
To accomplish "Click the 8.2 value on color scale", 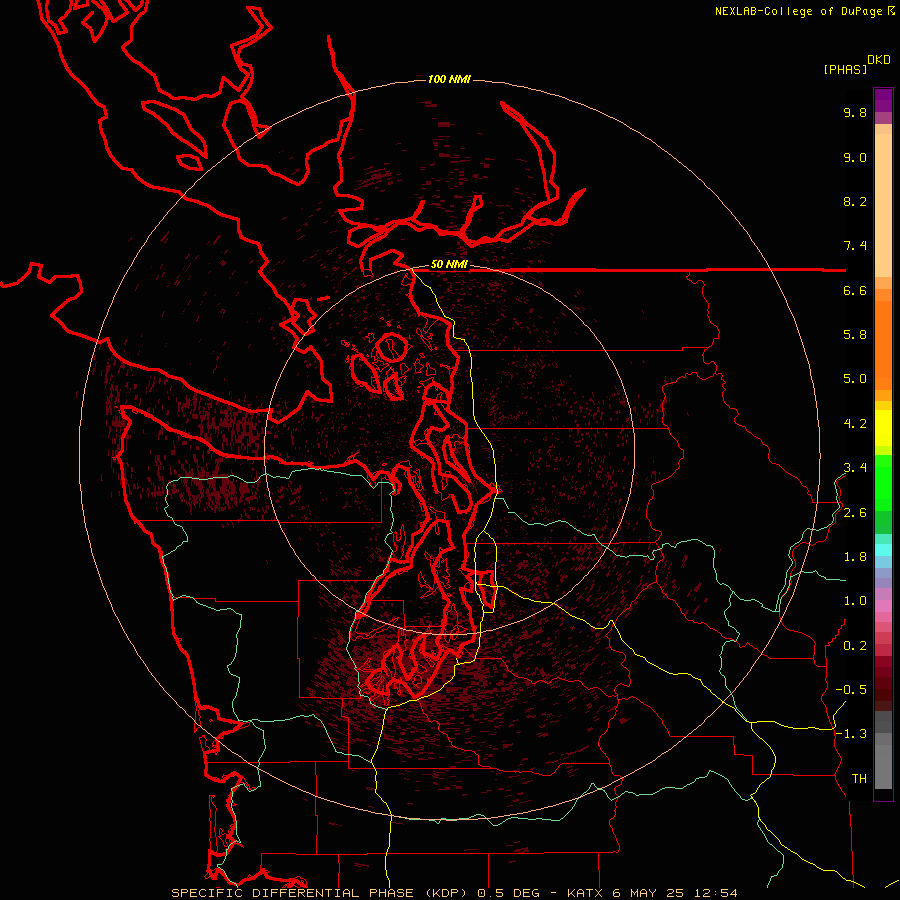I will coord(855,201).
